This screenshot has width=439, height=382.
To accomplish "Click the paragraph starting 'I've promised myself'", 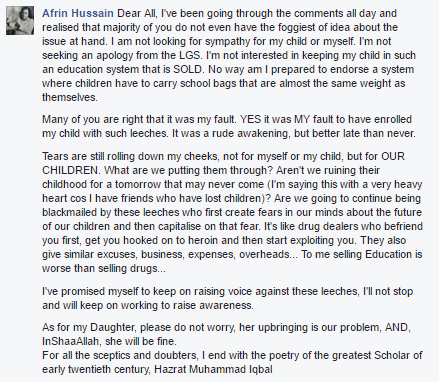I will pyautogui.click(x=228, y=298).
